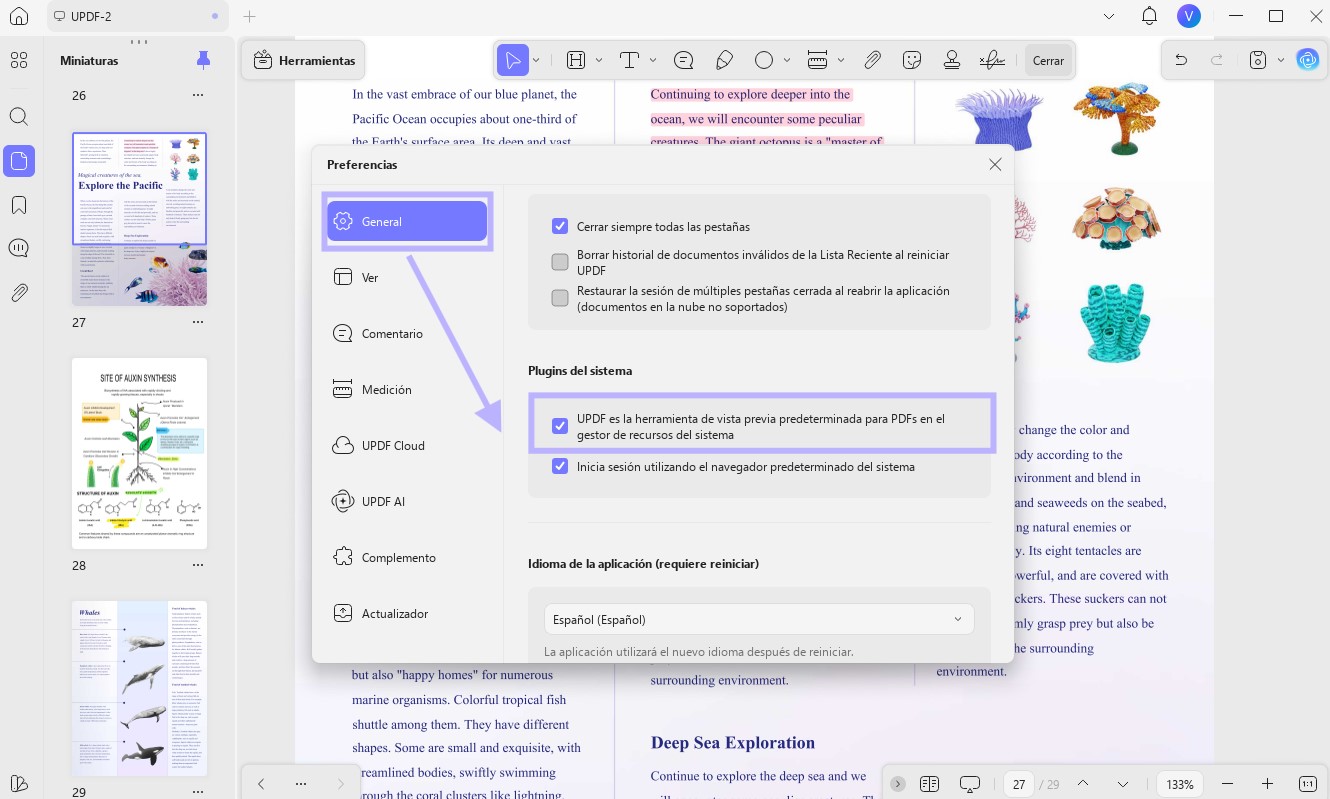1330x799 pixels.
Task: Switch to the UPDF AI preferences tab
Action: [408, 501]
